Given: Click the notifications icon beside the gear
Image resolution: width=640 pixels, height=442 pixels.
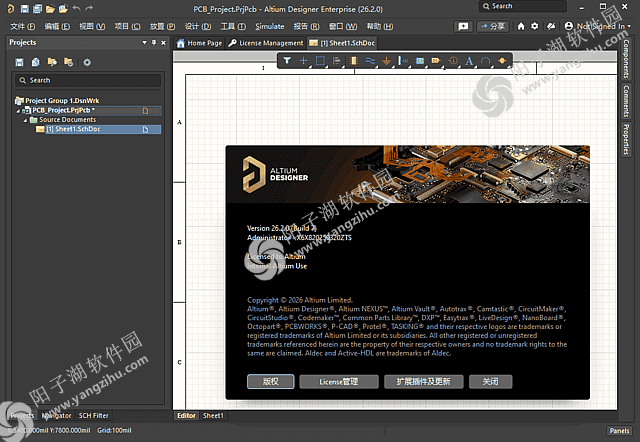Looking at the screenshot, I should click(551, 26).
